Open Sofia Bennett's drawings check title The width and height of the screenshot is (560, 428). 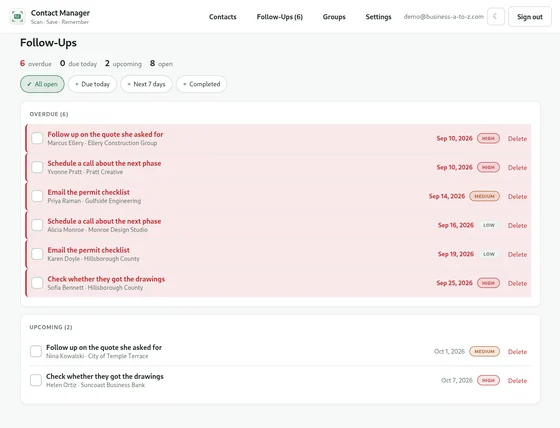(x=106, y=279)
